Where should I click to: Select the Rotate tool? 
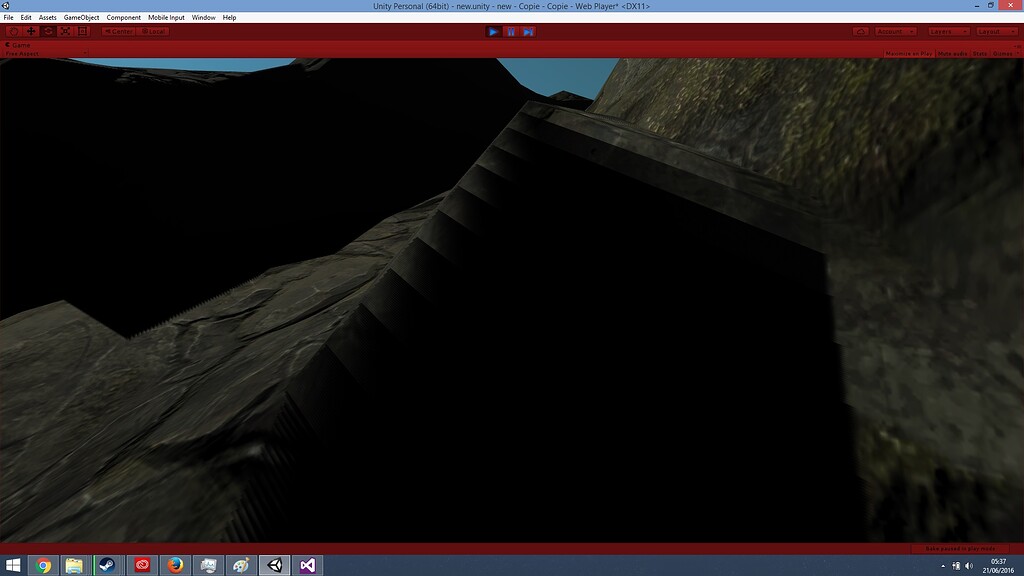coord(46,31)
